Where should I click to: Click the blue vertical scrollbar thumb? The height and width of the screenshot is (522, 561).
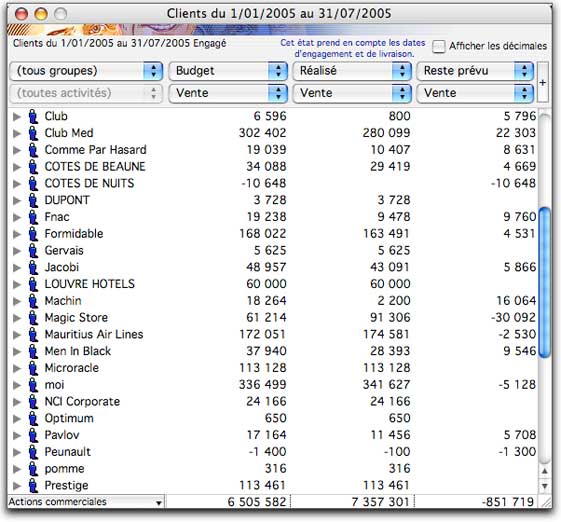click(544, 283)
